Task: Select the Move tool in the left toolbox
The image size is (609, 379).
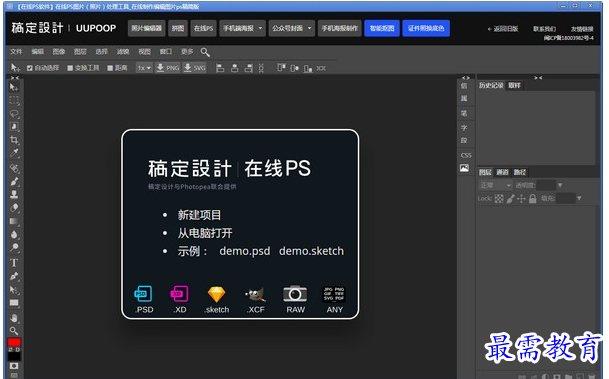Action: (x=14, y=87)
